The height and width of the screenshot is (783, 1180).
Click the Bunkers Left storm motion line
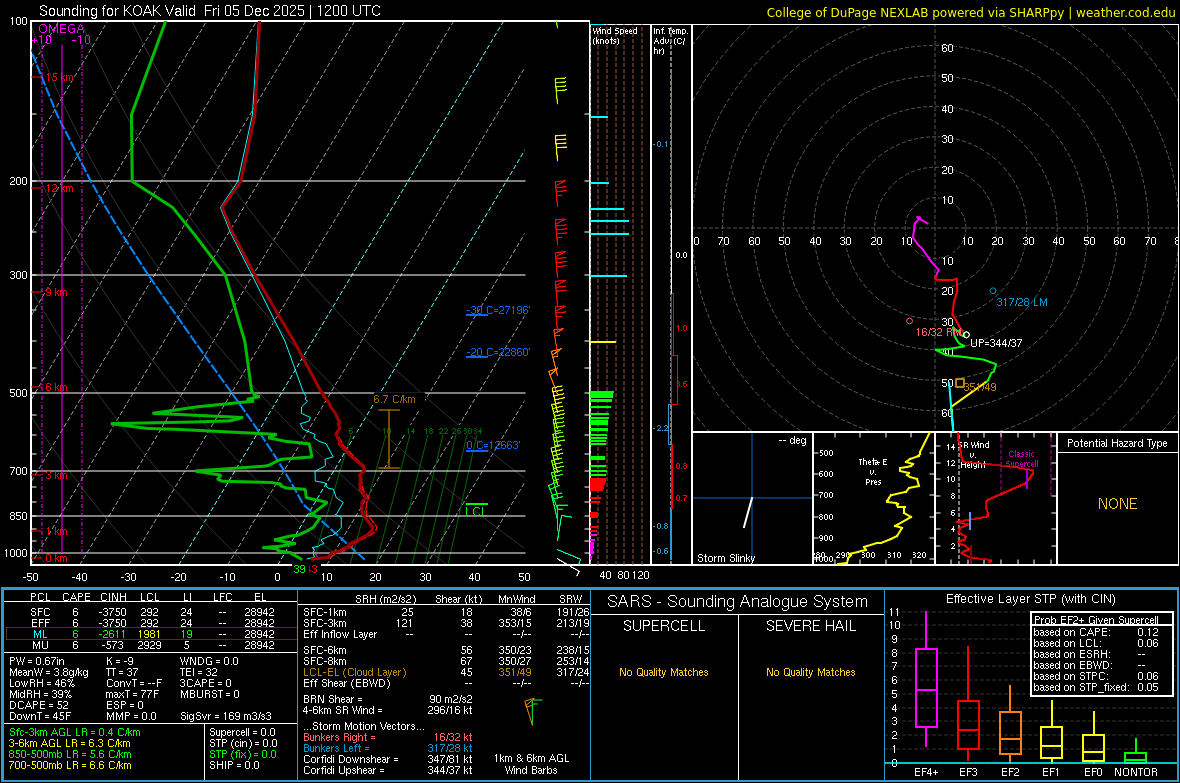(388, 748)
